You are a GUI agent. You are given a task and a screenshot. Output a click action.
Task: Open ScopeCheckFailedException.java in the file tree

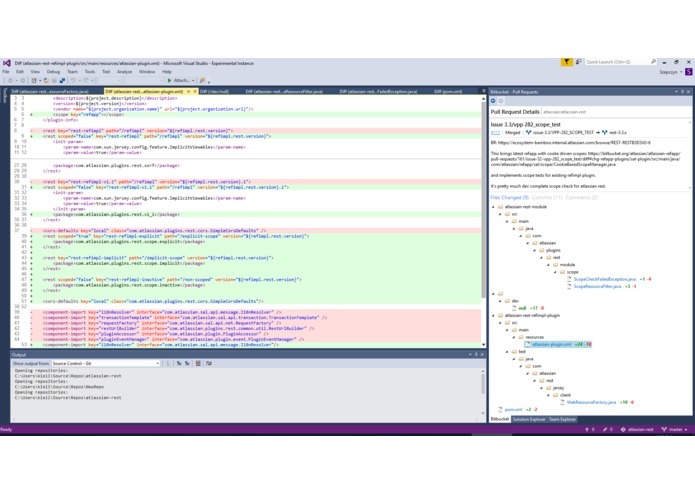pos(605,279)
